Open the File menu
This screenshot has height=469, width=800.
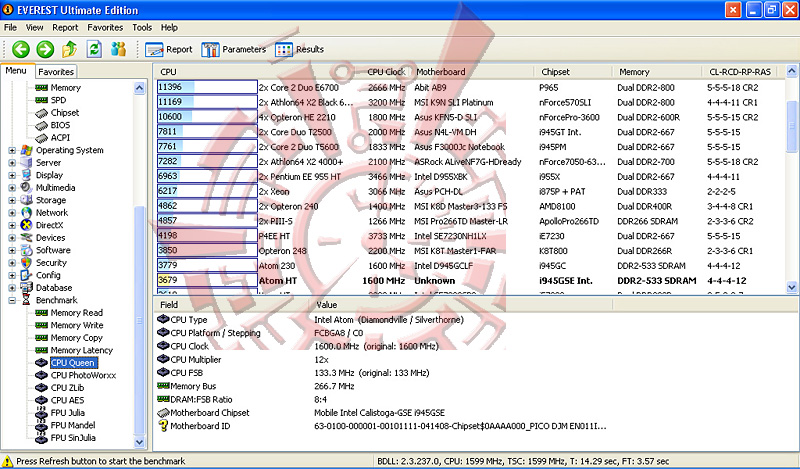tap(10, 28)
